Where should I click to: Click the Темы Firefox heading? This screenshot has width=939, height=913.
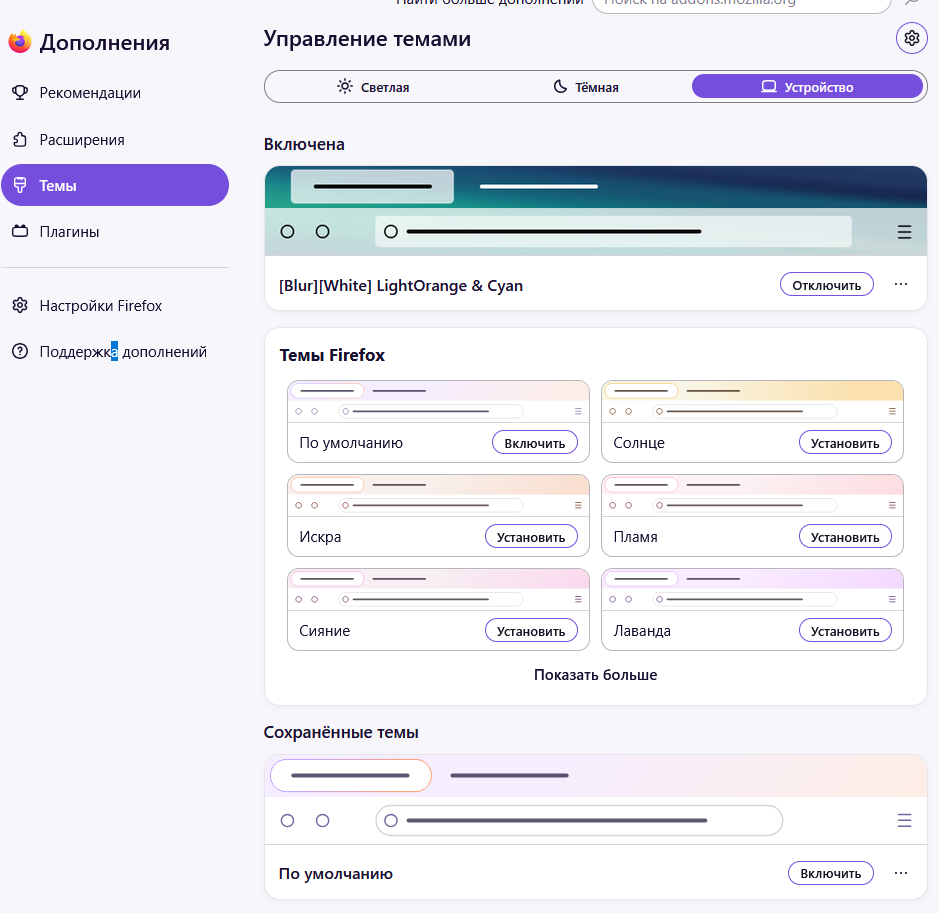pyautogui.click(x=332, y=355)
